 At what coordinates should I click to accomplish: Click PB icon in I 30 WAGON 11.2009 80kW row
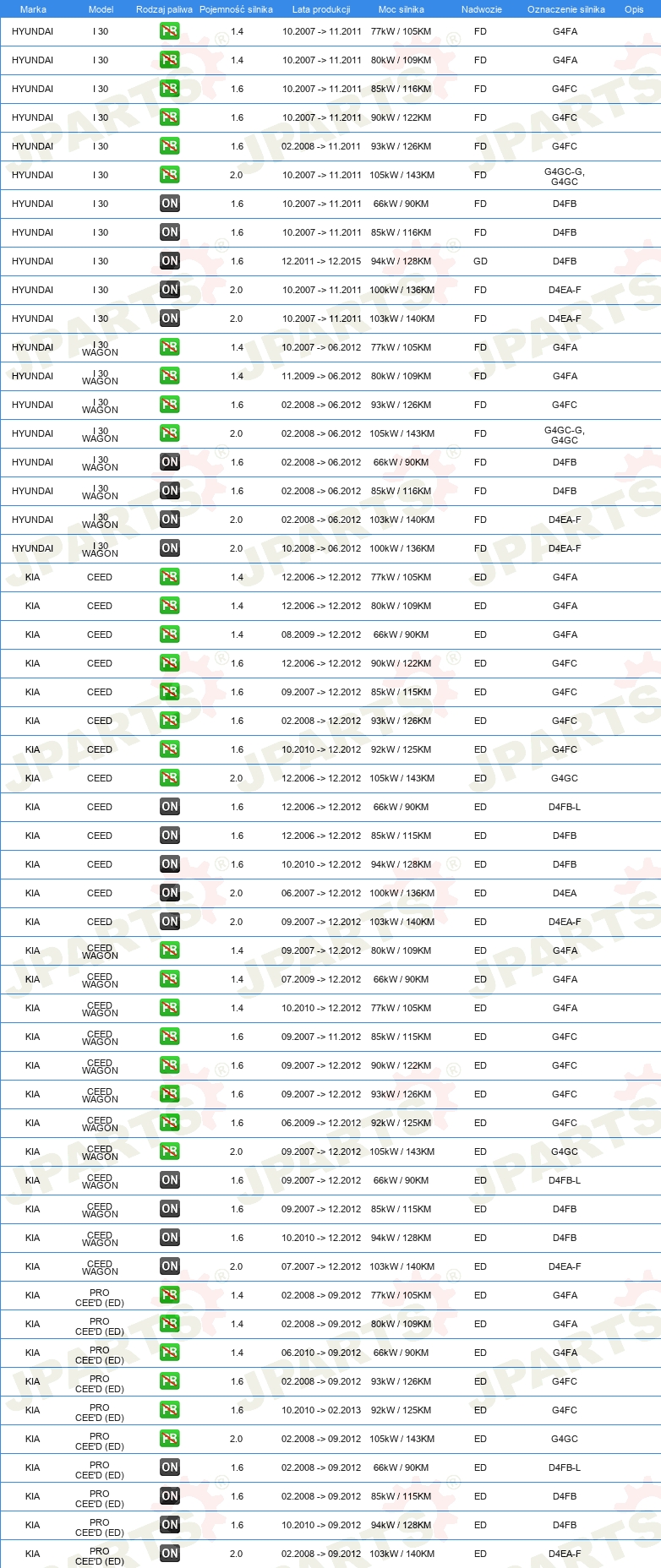point(170,376)
